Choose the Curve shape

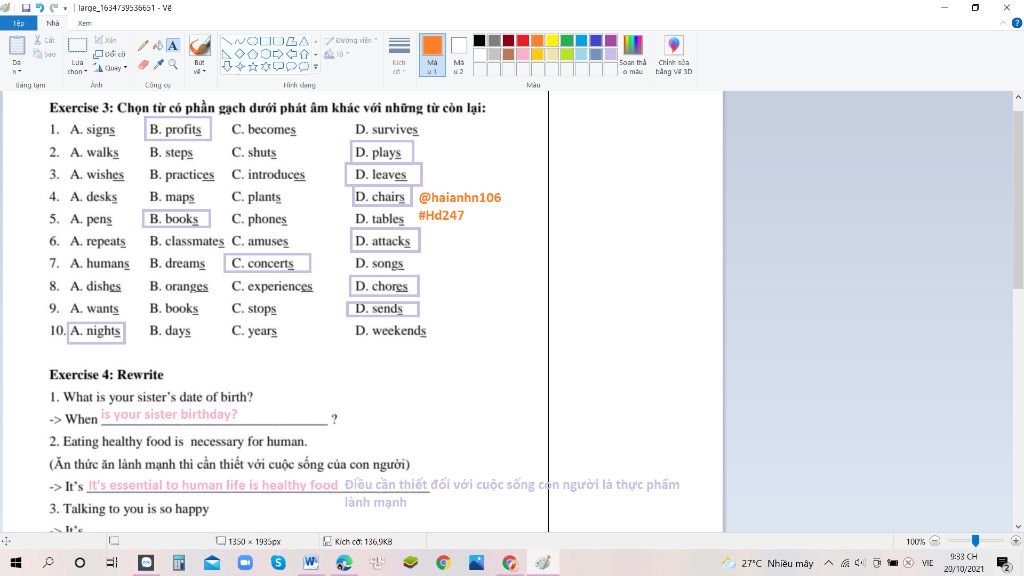[240, 41]
